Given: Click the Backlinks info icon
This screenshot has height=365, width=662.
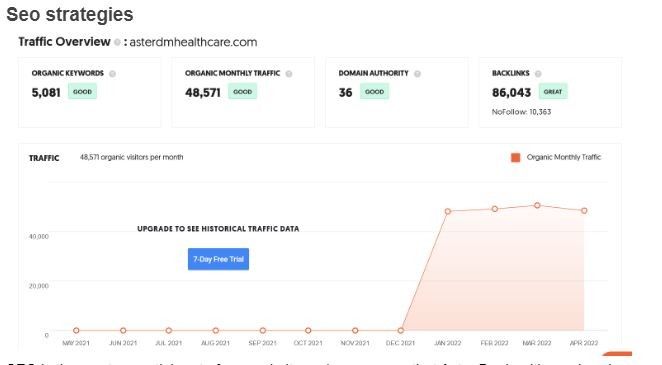Looking at the screenshot, I should [x=538, y=74].
